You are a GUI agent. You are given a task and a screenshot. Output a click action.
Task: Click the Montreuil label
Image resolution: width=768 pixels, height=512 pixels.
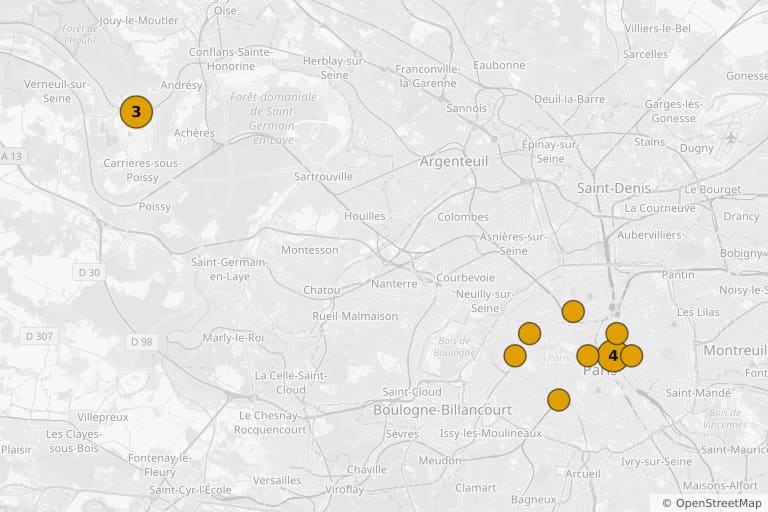[x=735, y=350]
